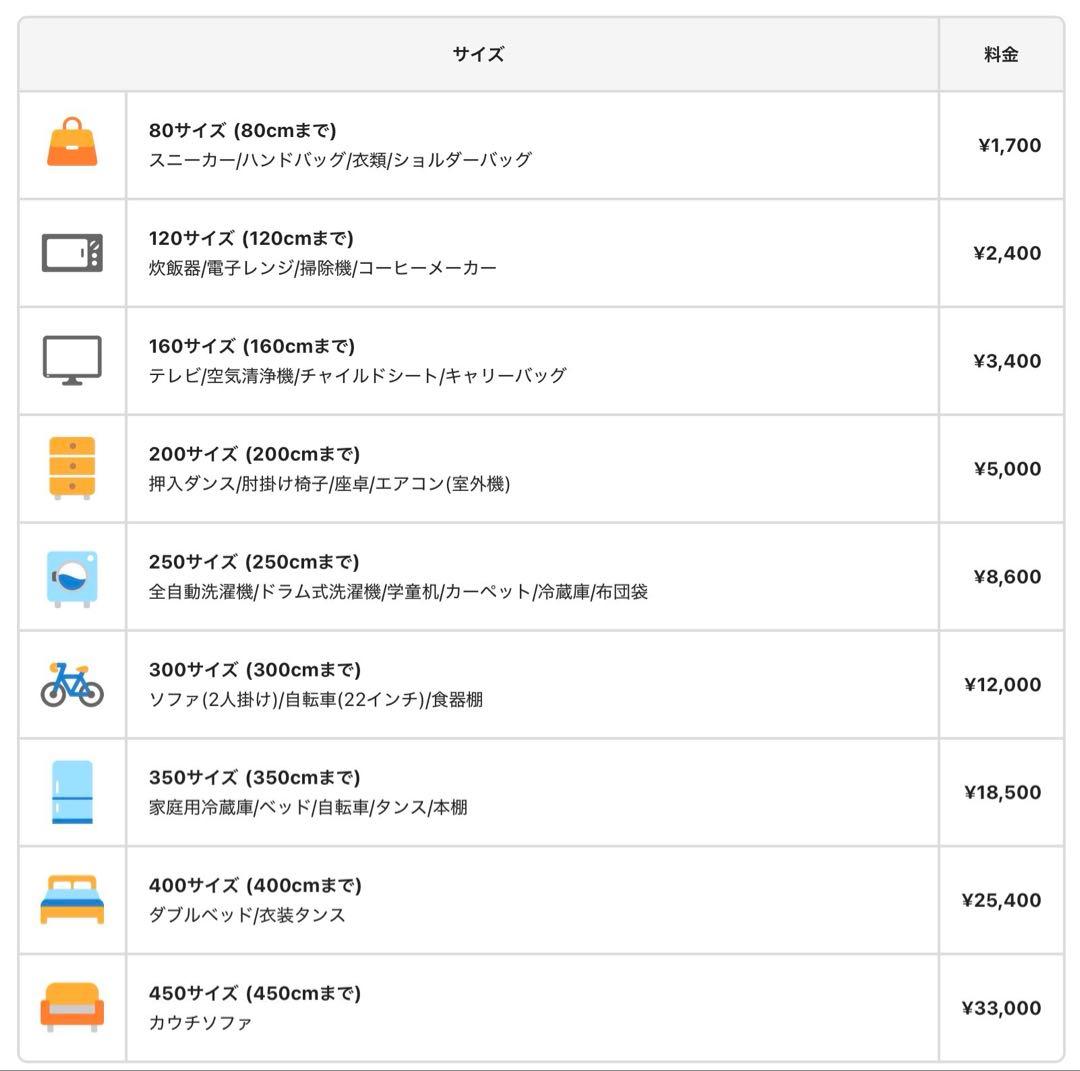Select the microwave icon in the 120サイズ row
The image size is (1080, 1071).
[70, 251]
